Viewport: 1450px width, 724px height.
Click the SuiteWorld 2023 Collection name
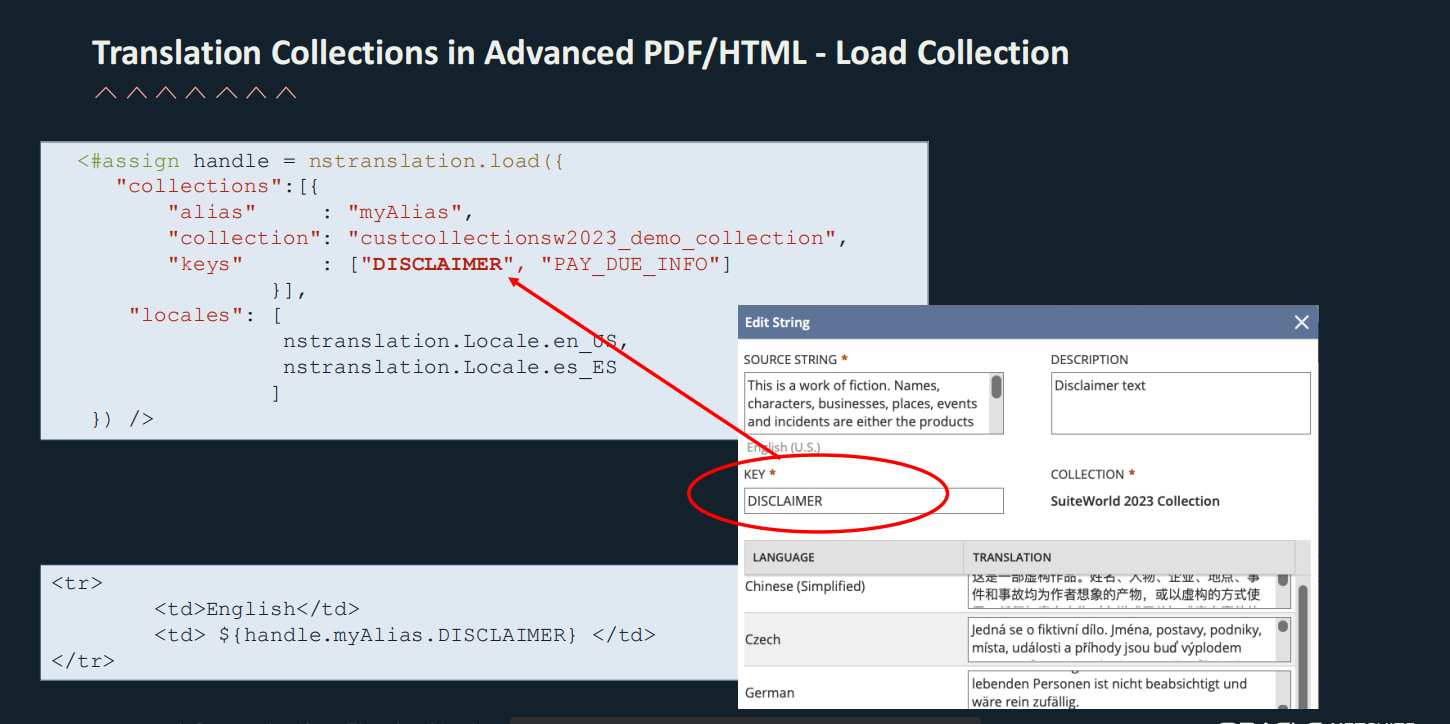coord(1135,501)
